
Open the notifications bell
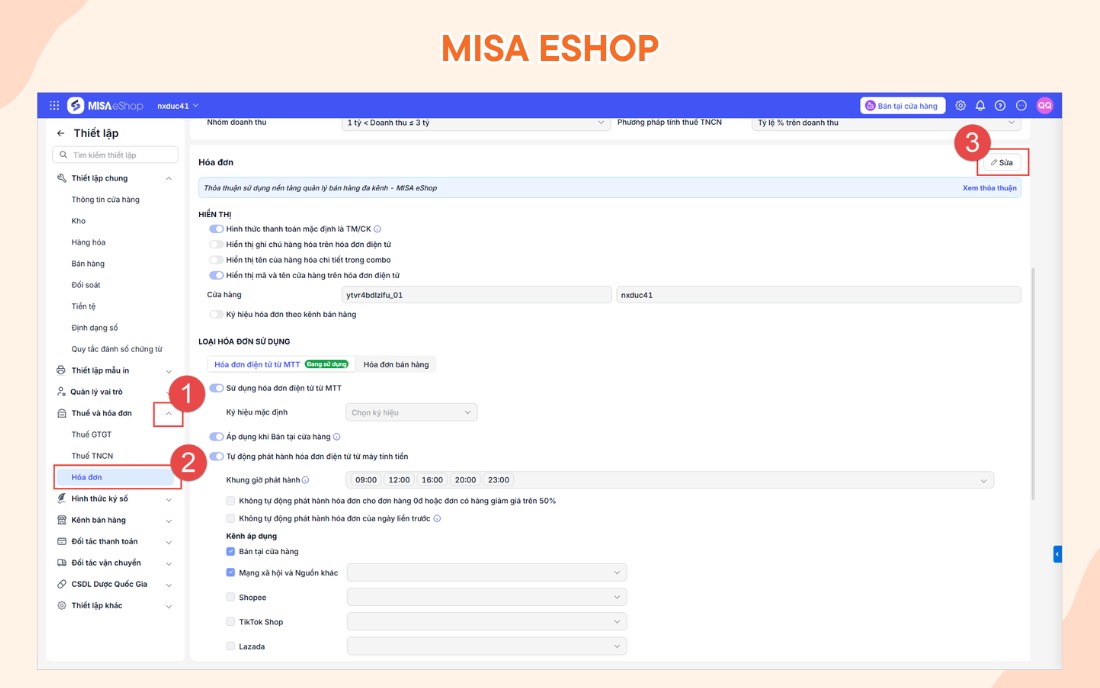[x=980, y=105]
